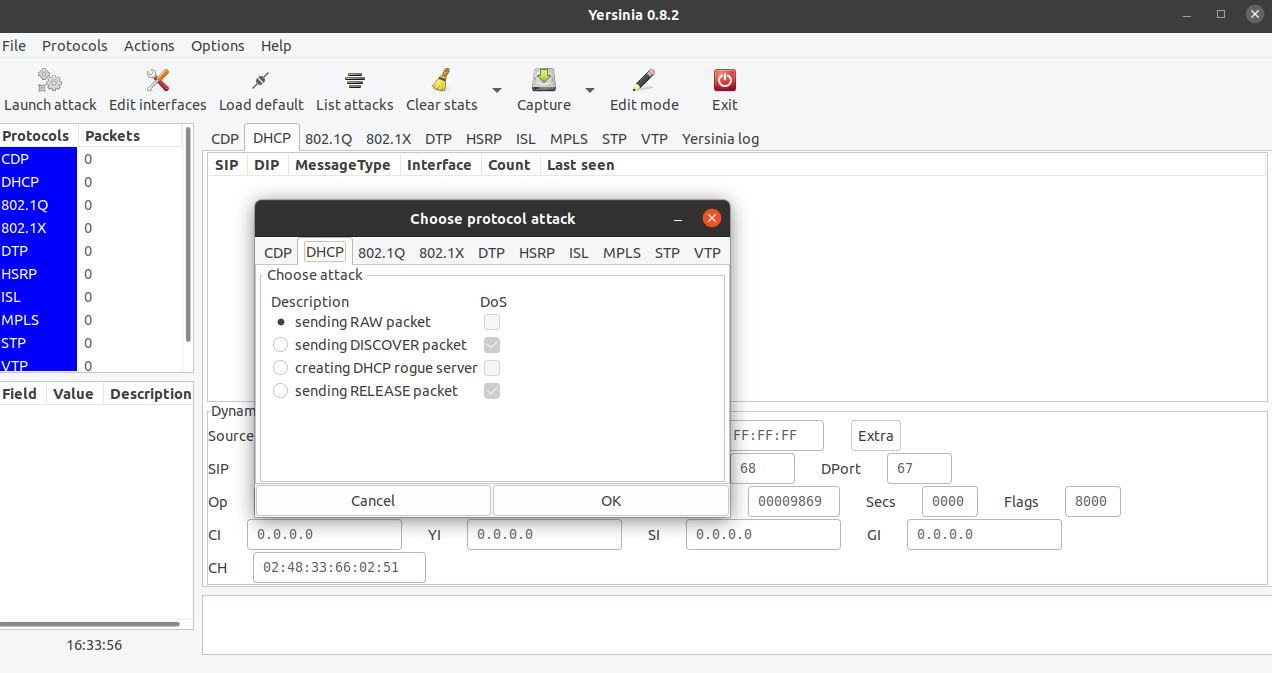Click the DPort input field

pos(919,468)
